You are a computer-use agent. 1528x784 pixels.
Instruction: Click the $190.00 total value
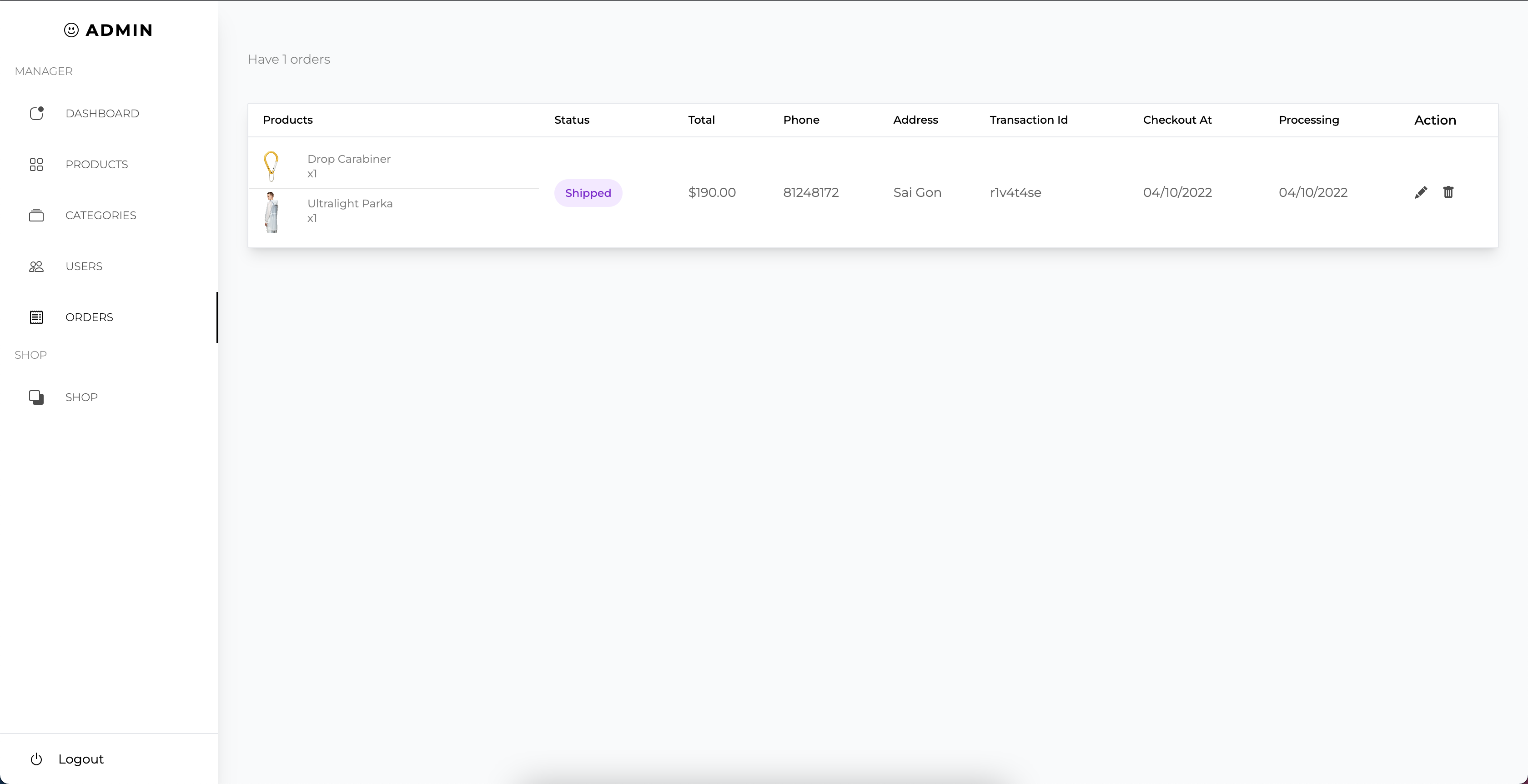tap(712, 192)
